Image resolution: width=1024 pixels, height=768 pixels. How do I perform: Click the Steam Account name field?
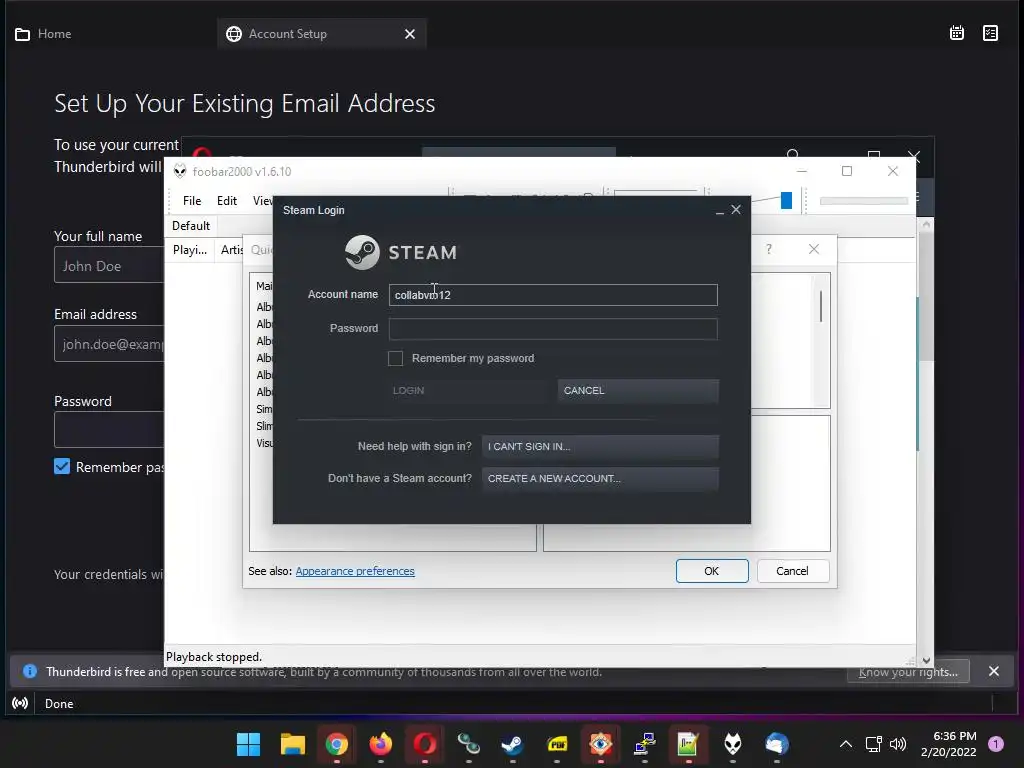[553, 295]
